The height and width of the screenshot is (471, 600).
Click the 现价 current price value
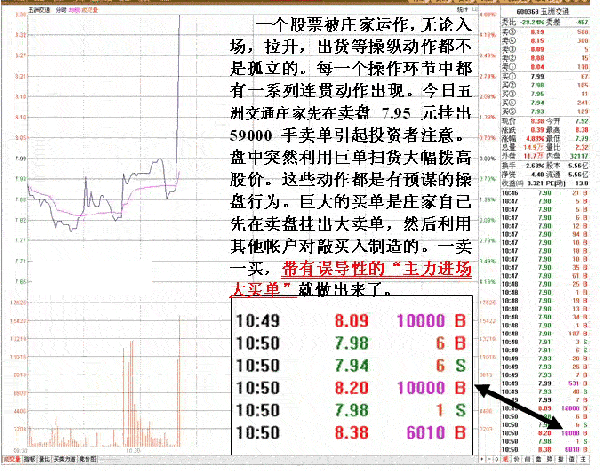[x=537, y=122]
